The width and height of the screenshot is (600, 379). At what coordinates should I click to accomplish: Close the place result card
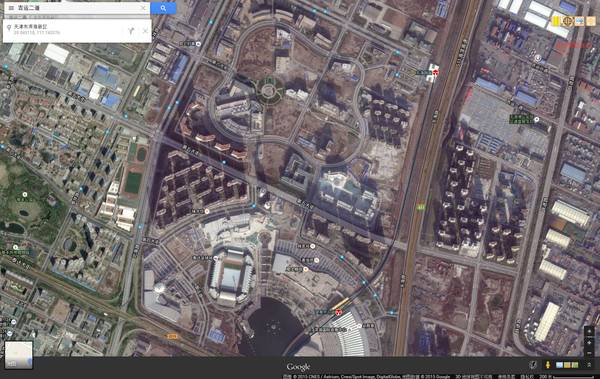145,31
